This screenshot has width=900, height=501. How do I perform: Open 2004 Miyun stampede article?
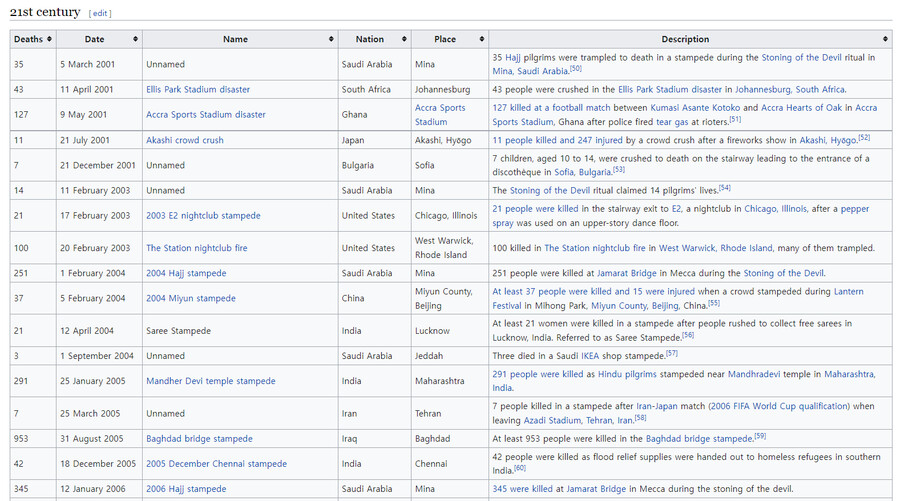[x=191, y=298]
